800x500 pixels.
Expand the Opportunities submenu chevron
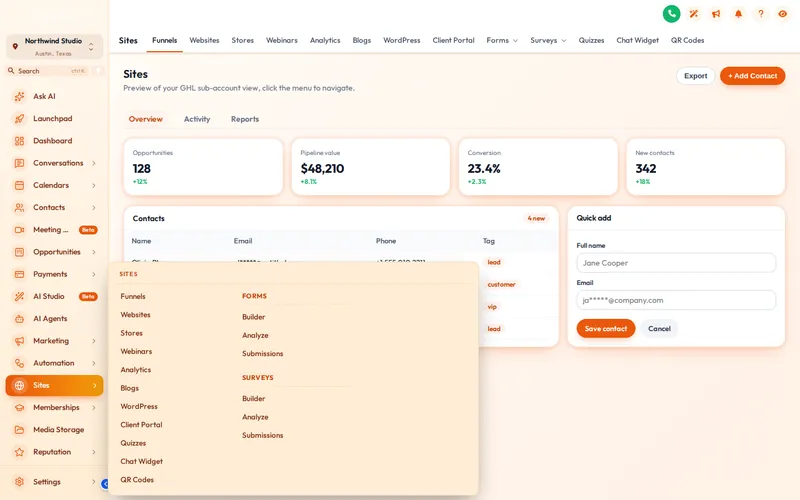pyautogui.click(x=94, y=252)
